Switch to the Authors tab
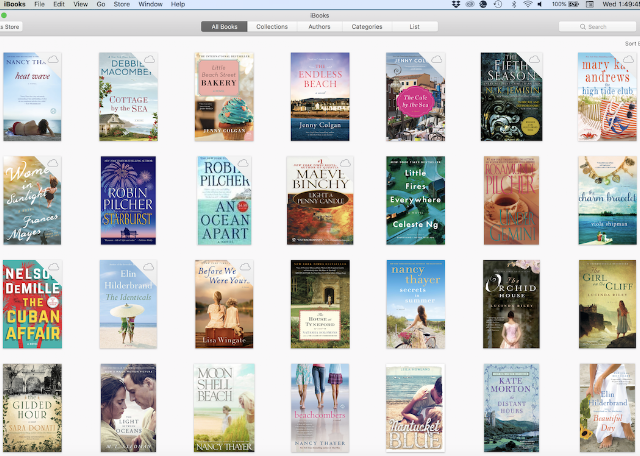The height and width of the screenshot is (456, 640). pos(319,27)
